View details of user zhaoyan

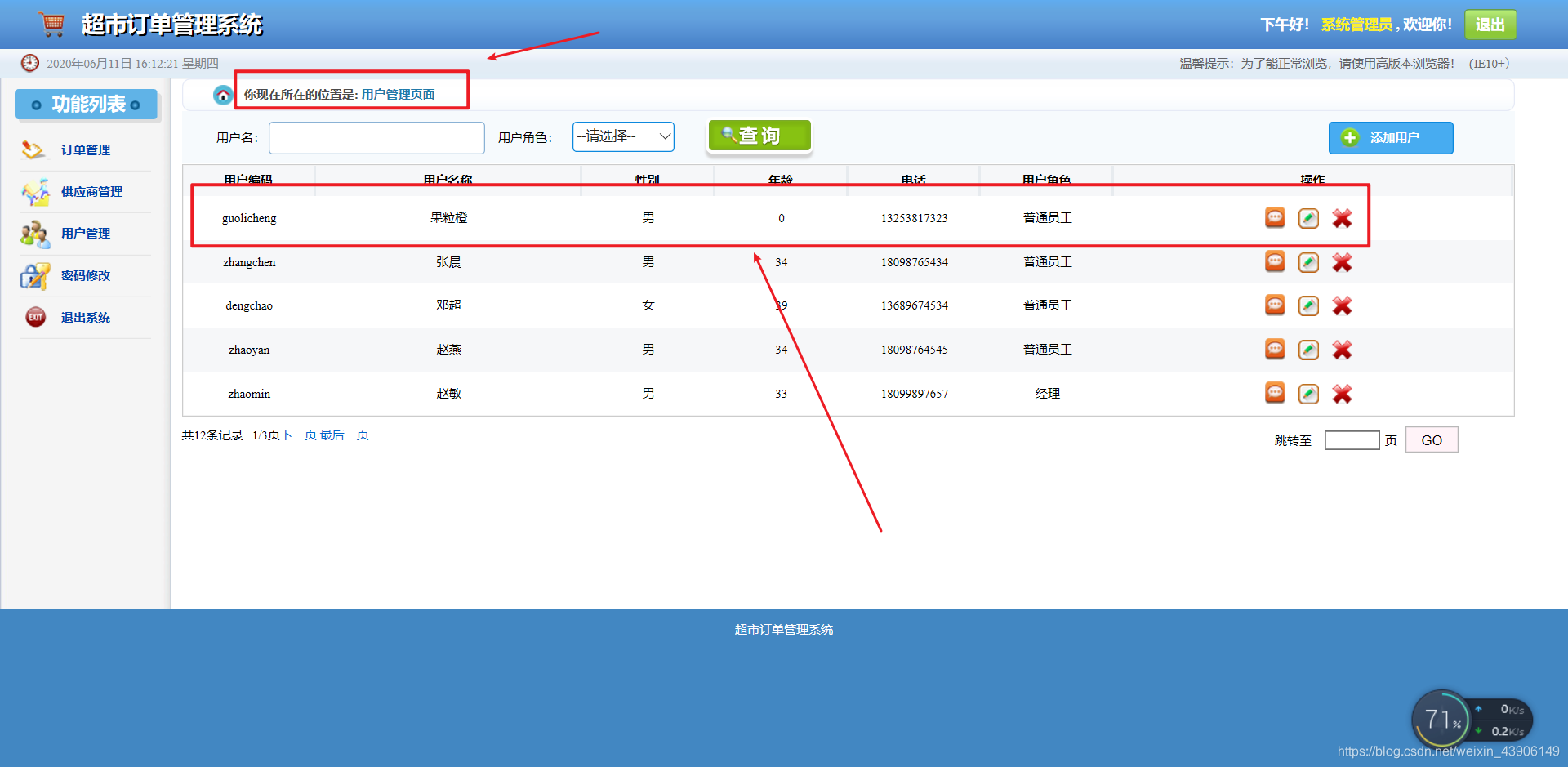pos(1275,349)
